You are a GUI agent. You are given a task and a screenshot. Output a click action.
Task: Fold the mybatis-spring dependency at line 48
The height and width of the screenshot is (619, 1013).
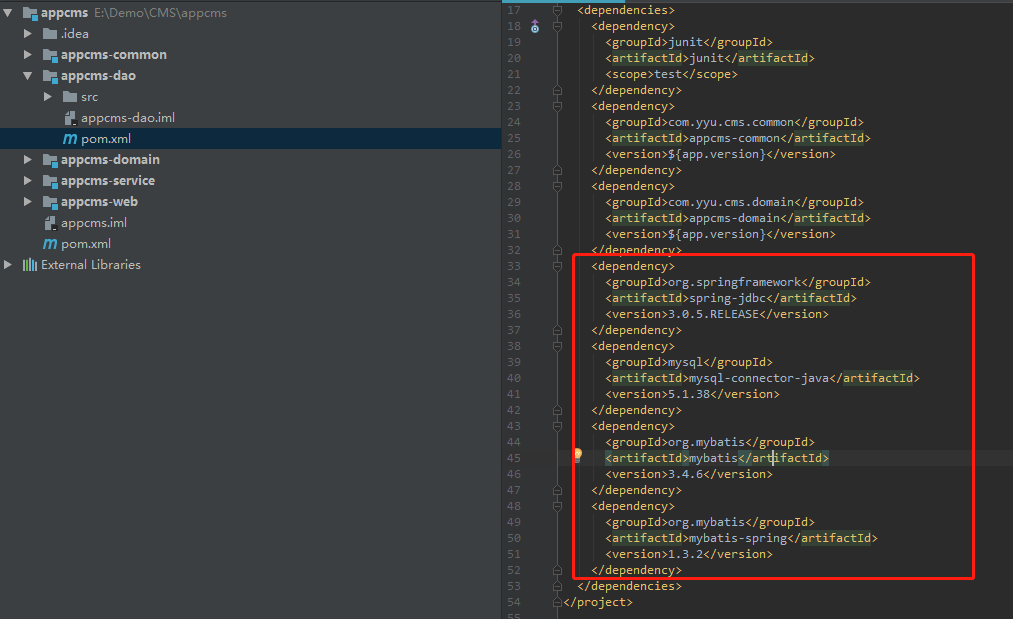pyautogui.click(x=558, y=507)
